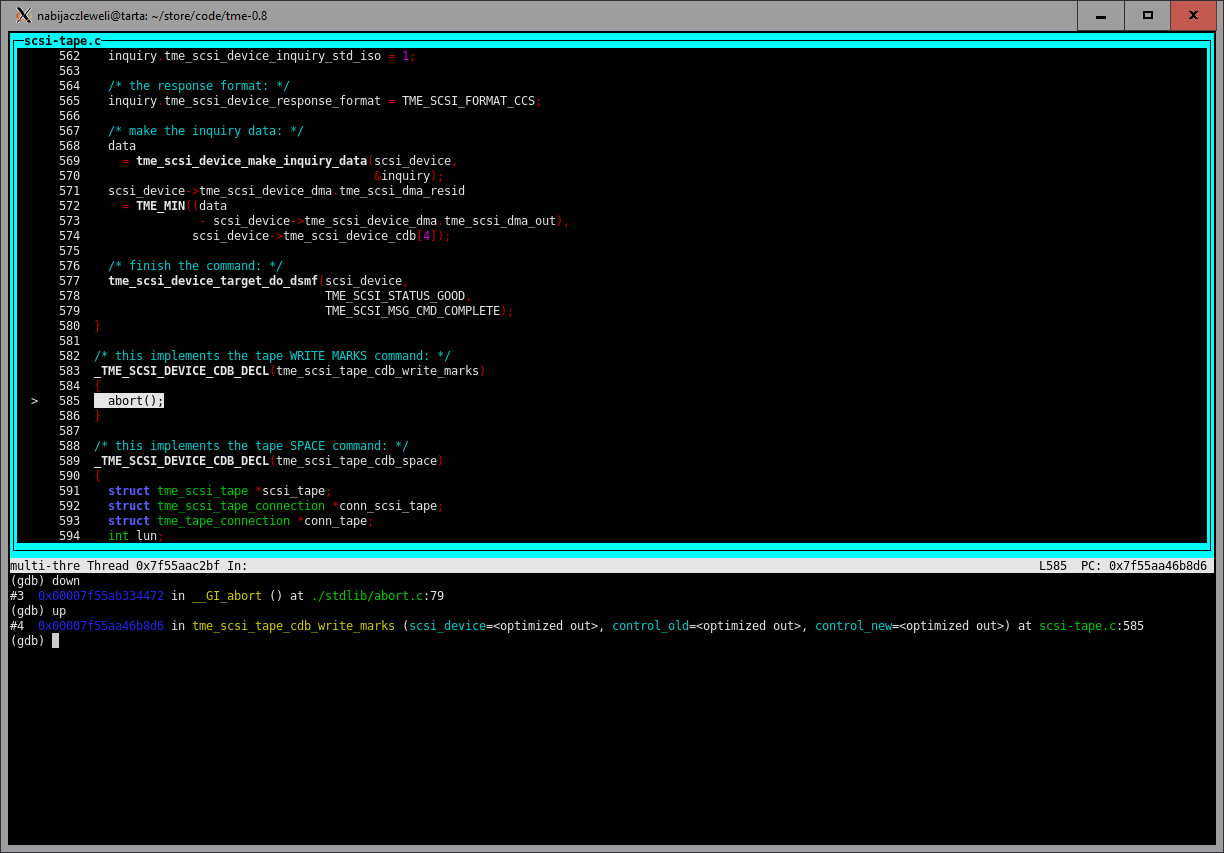Click the current-line marker beside line 585
Screen dimensions: 1224x853
[x=34, y=401]
